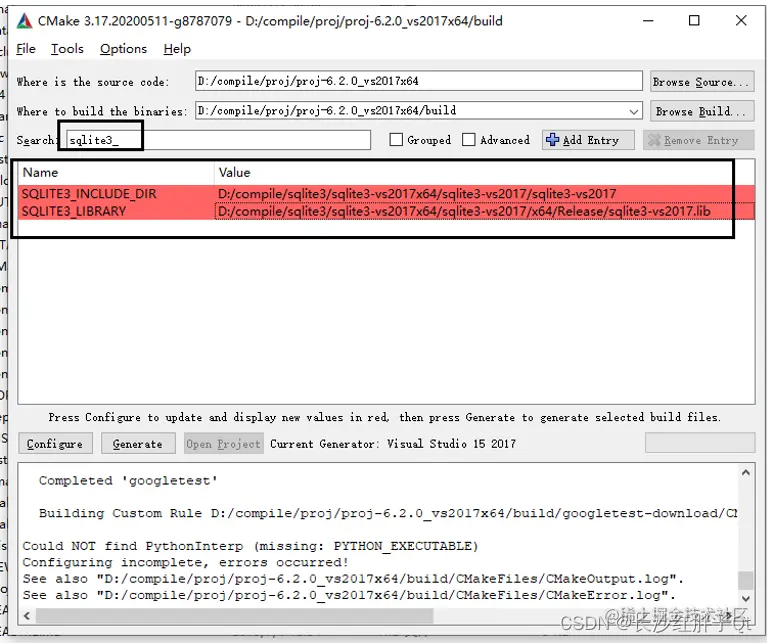Open the Tools menu

click(68, 49)
